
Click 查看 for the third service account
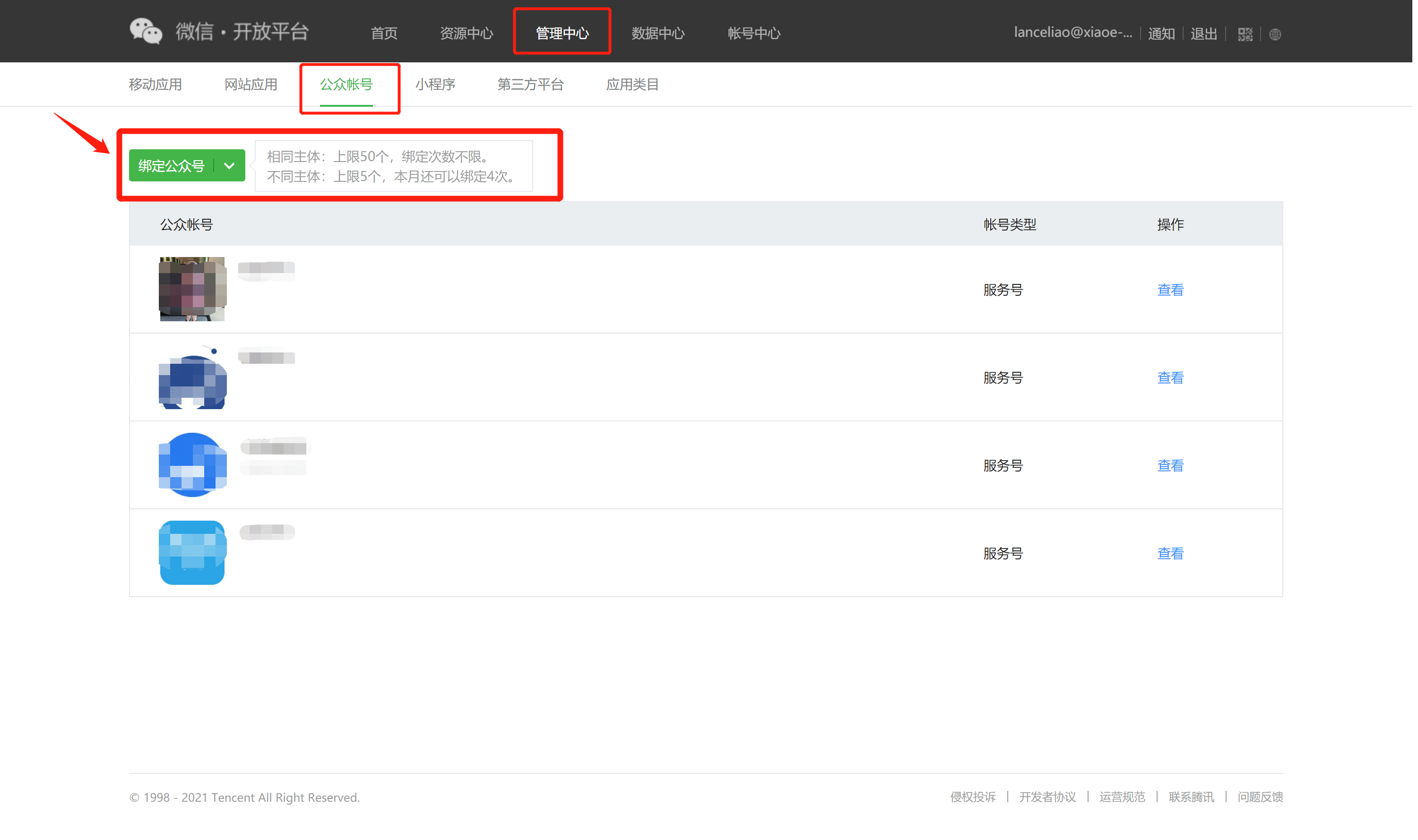click(1175, 468)
